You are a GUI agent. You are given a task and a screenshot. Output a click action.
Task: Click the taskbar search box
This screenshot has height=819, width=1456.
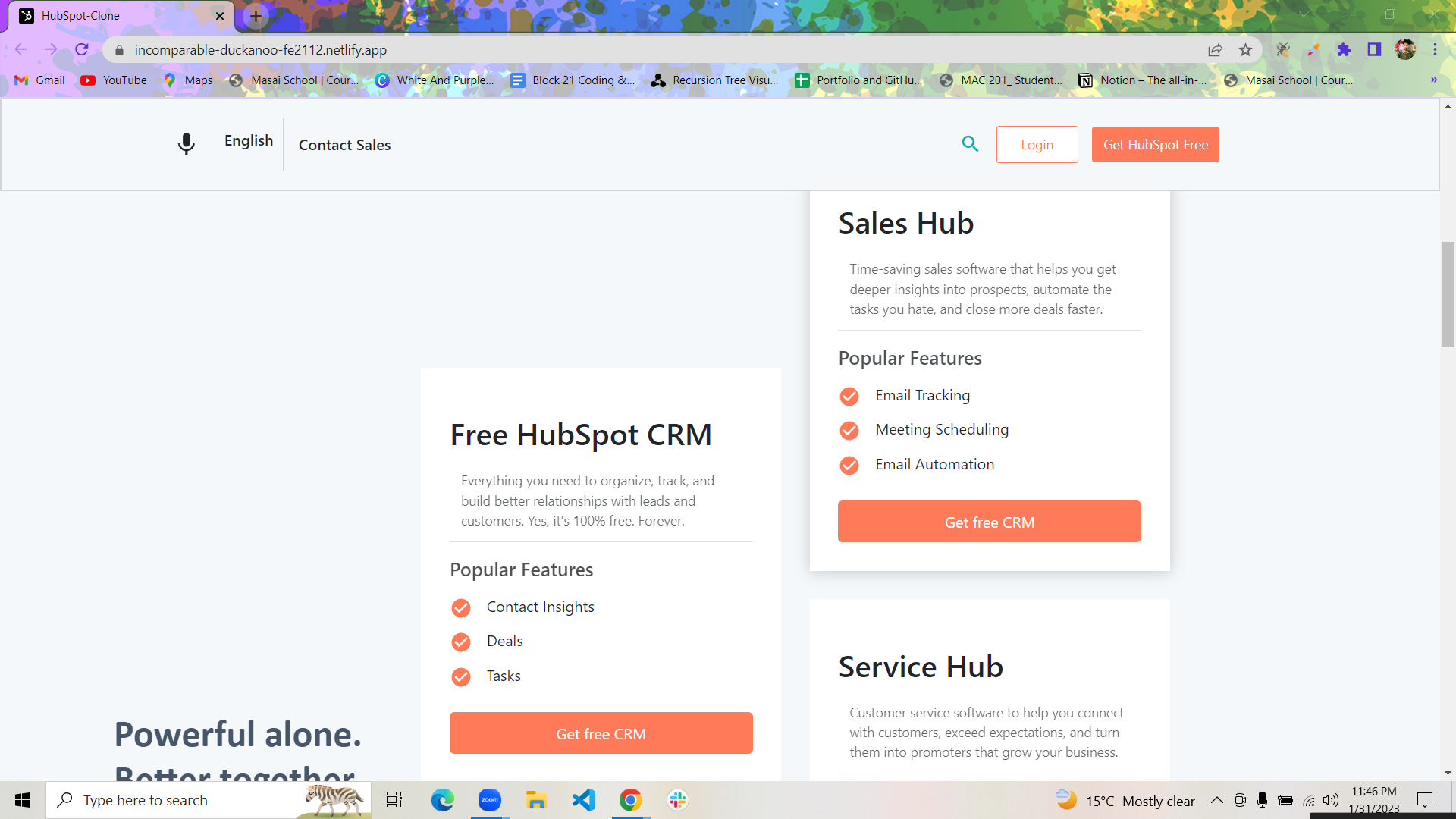click(x=209, y=800)
